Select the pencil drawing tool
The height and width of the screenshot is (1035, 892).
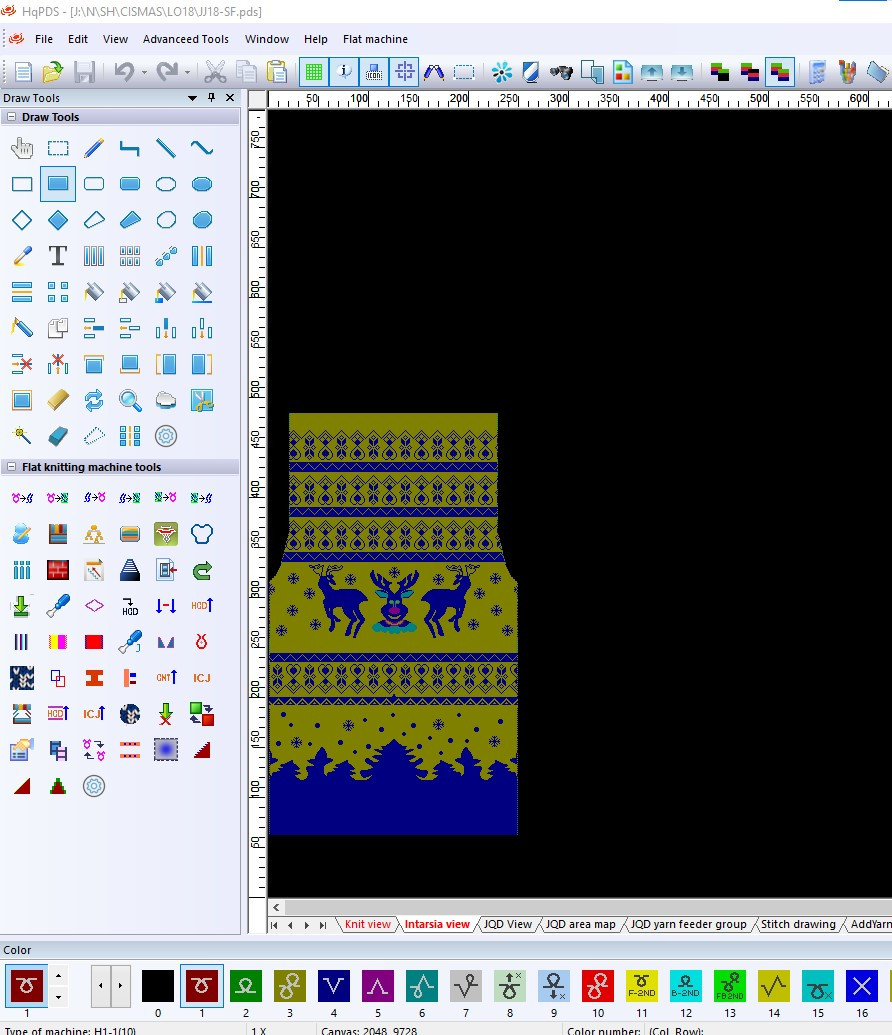pos(94,148)
